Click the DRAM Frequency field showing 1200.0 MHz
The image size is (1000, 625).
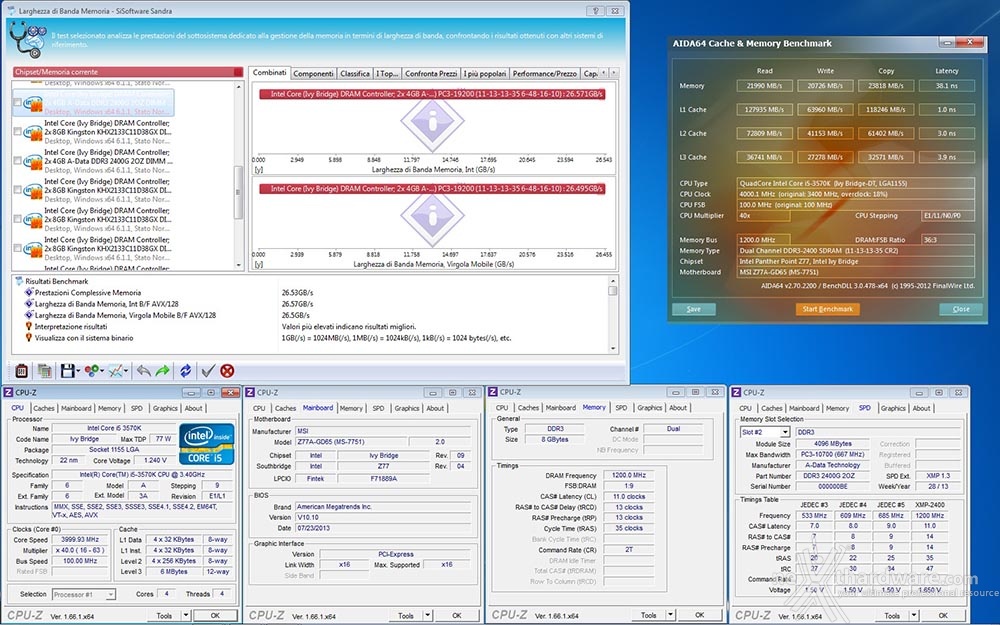(628, 475)
